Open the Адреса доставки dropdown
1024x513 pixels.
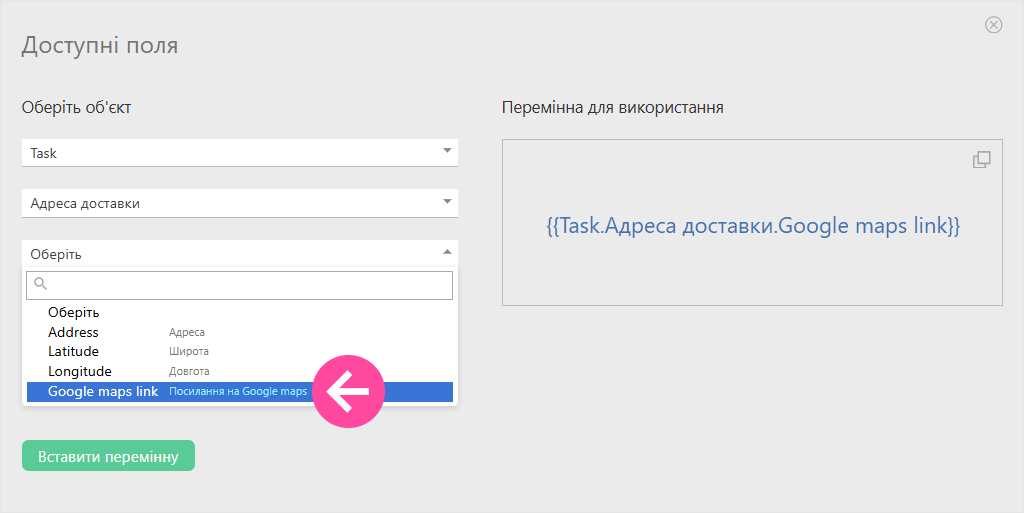coord(230,203)
